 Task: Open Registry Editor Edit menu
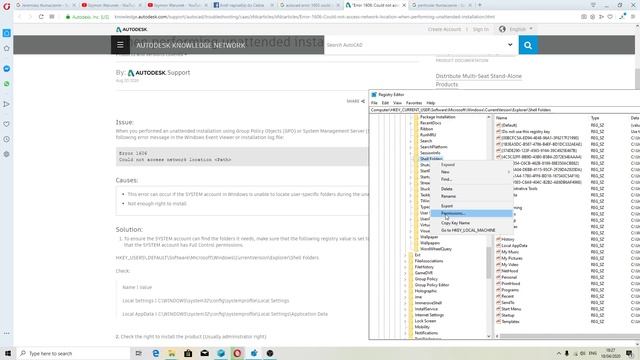(x=385, y=103)
